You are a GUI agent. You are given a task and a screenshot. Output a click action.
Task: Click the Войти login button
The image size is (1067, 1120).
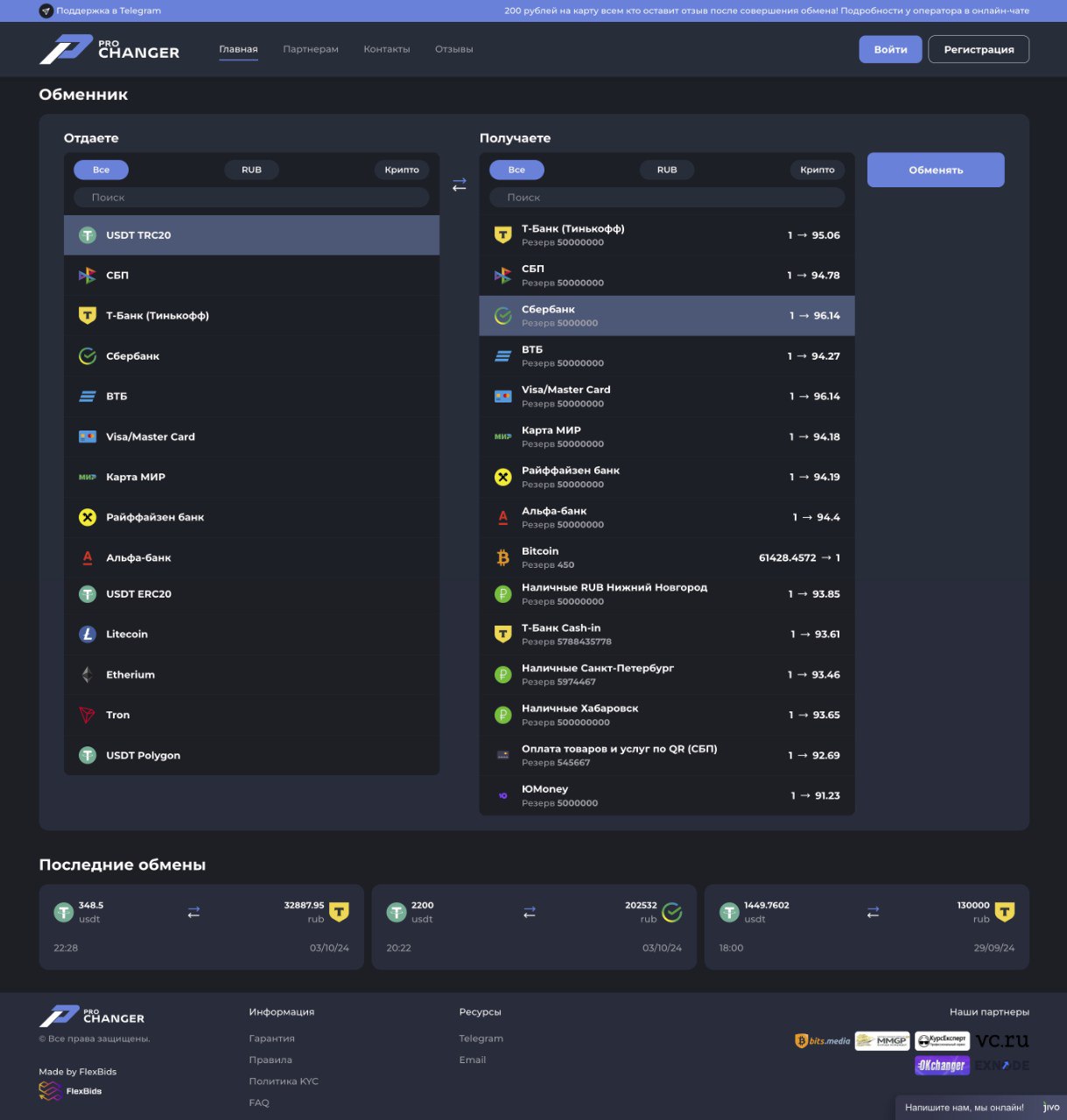pos(890,50)
